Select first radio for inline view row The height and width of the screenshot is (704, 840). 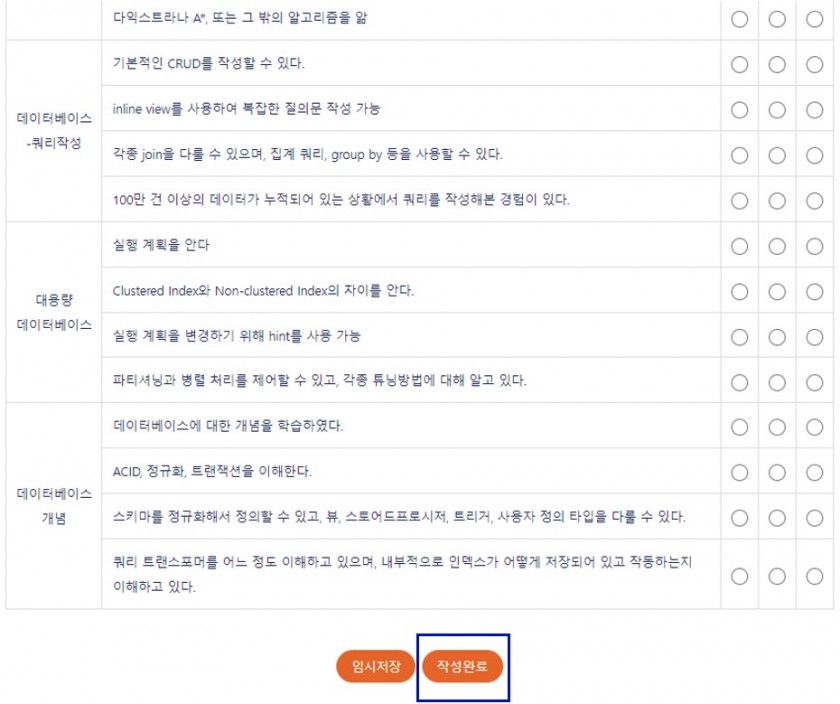739,110
